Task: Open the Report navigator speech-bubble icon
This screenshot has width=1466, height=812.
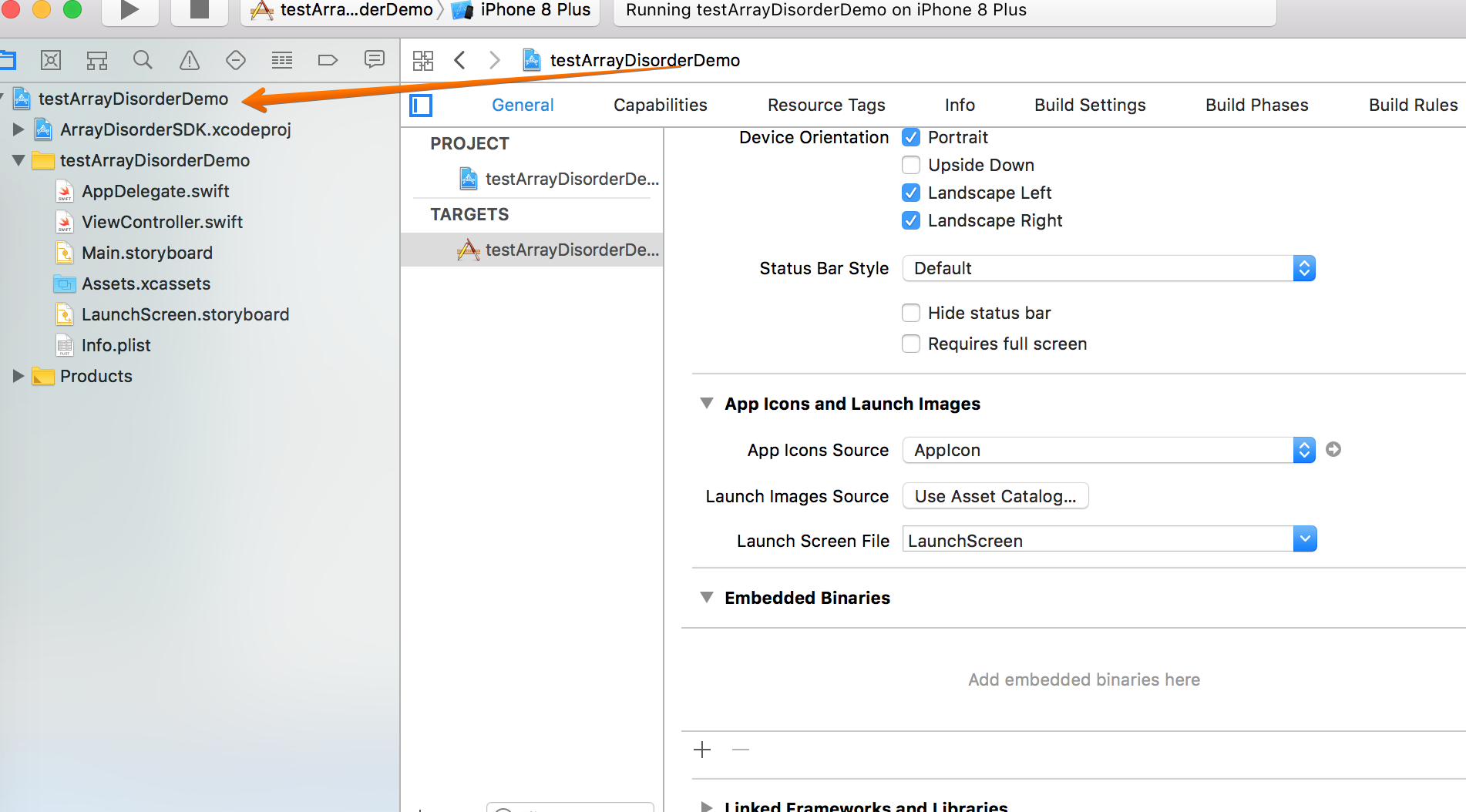Action: coord(375,60)
